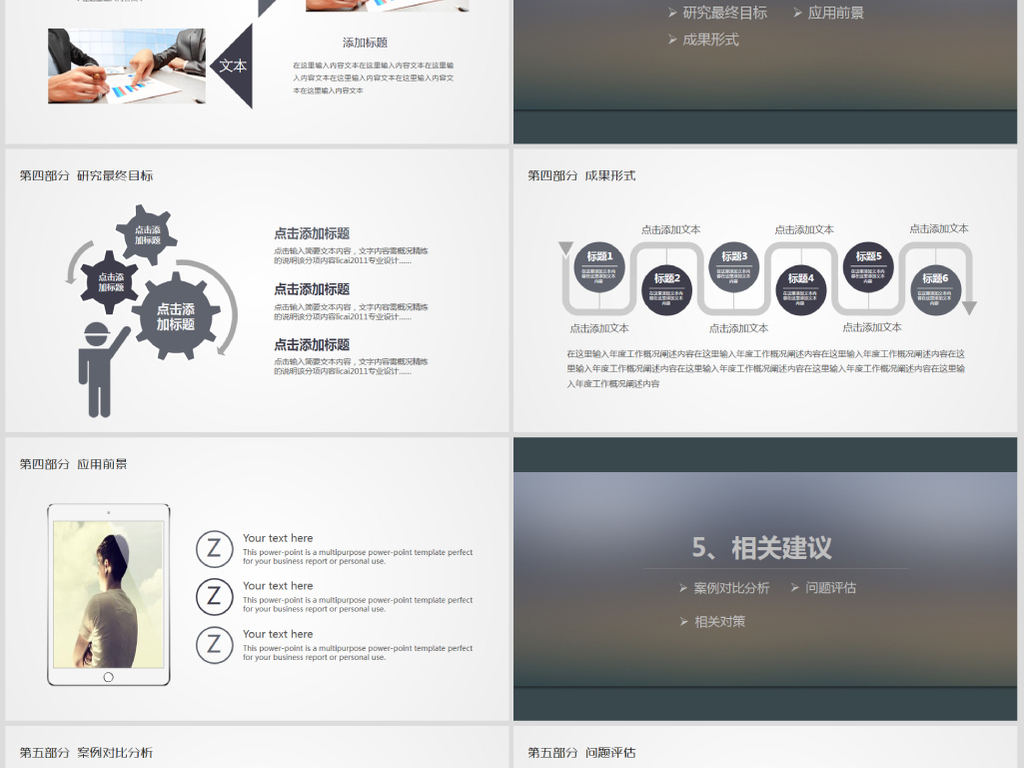Select the 标题1 circle in the timeline

[x=599, y=267]
